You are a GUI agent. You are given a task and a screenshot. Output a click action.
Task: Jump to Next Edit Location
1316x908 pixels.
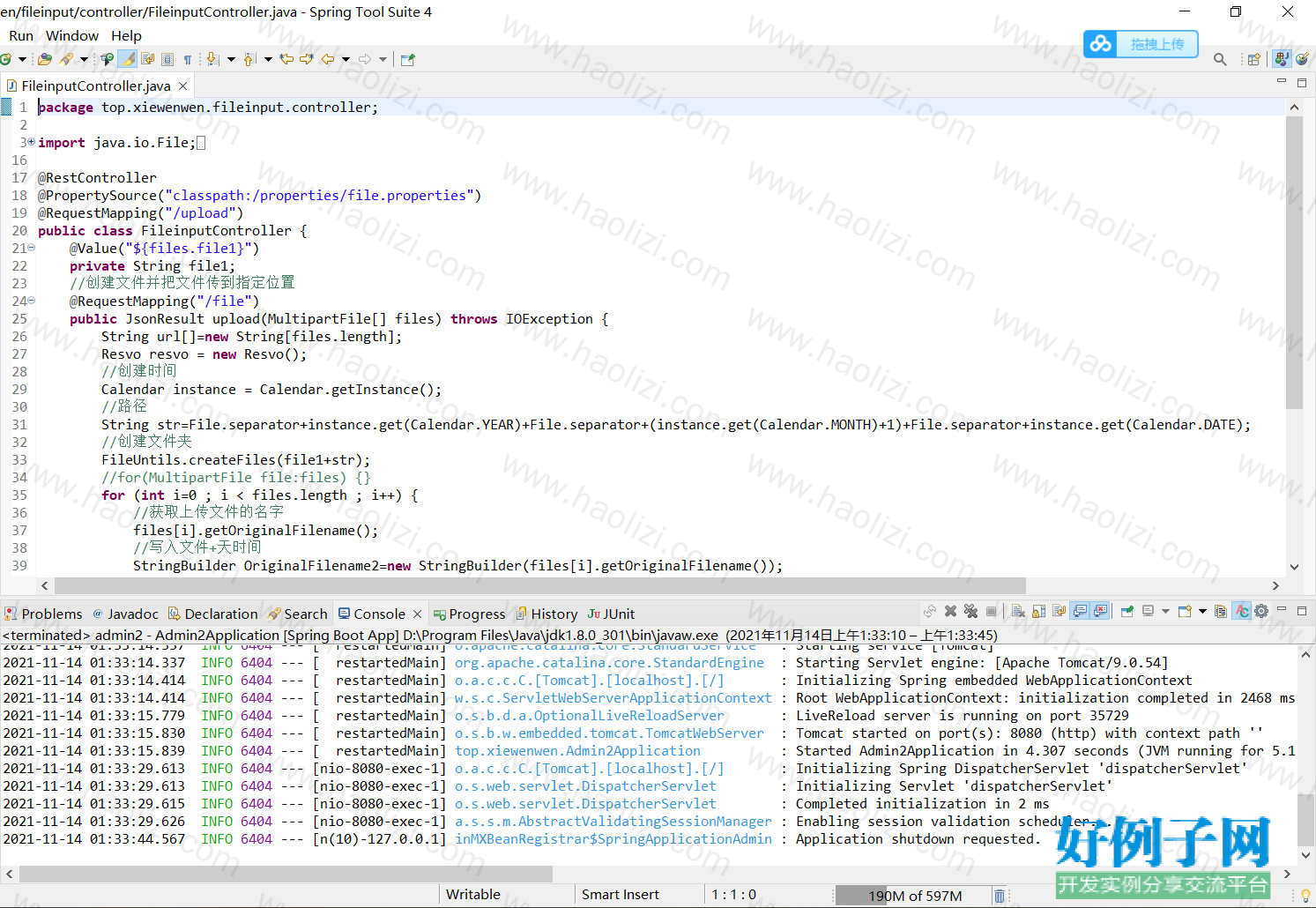(307, 59)
